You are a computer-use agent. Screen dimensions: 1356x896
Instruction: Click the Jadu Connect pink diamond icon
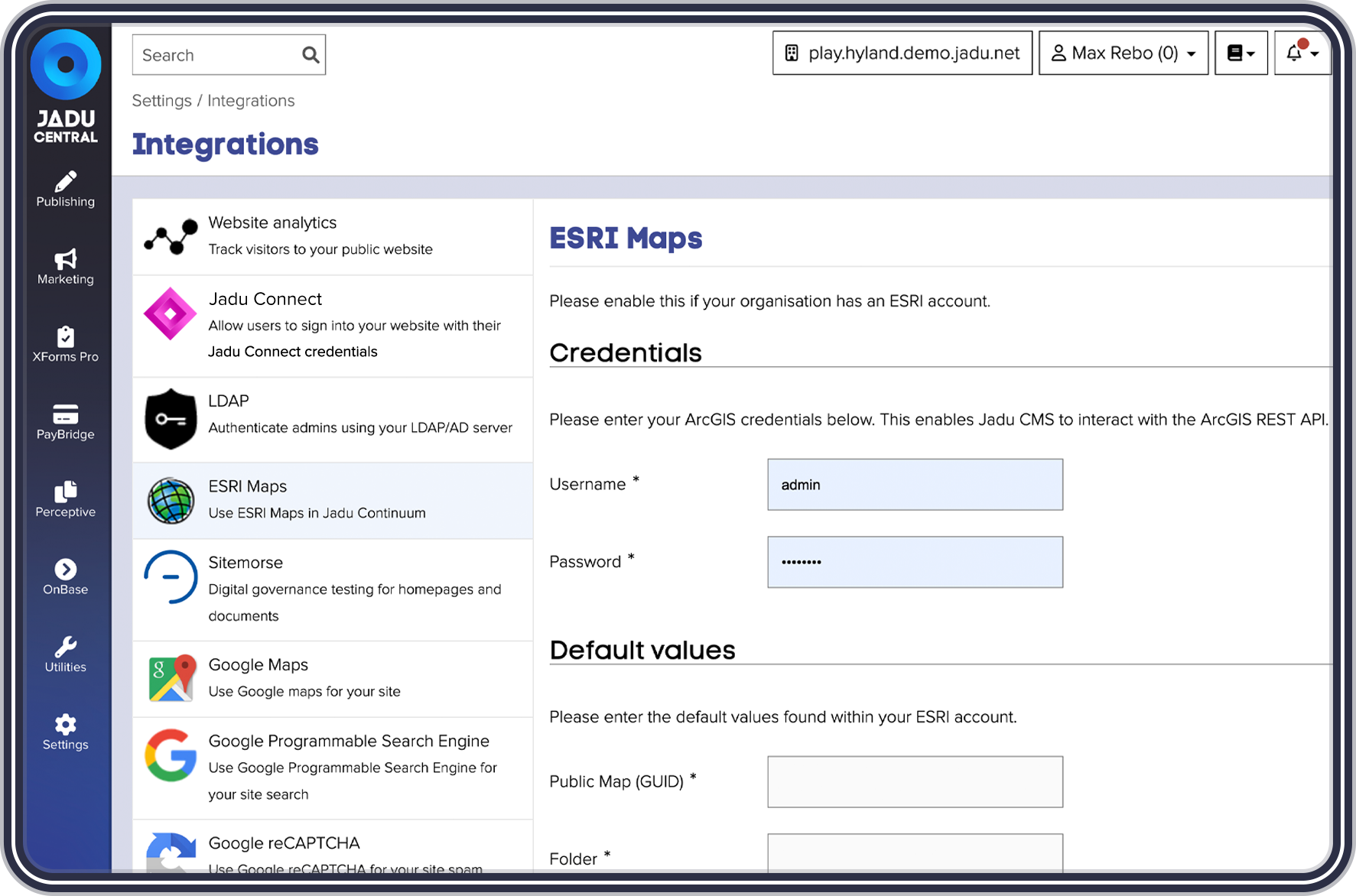(x=171, y=313)
